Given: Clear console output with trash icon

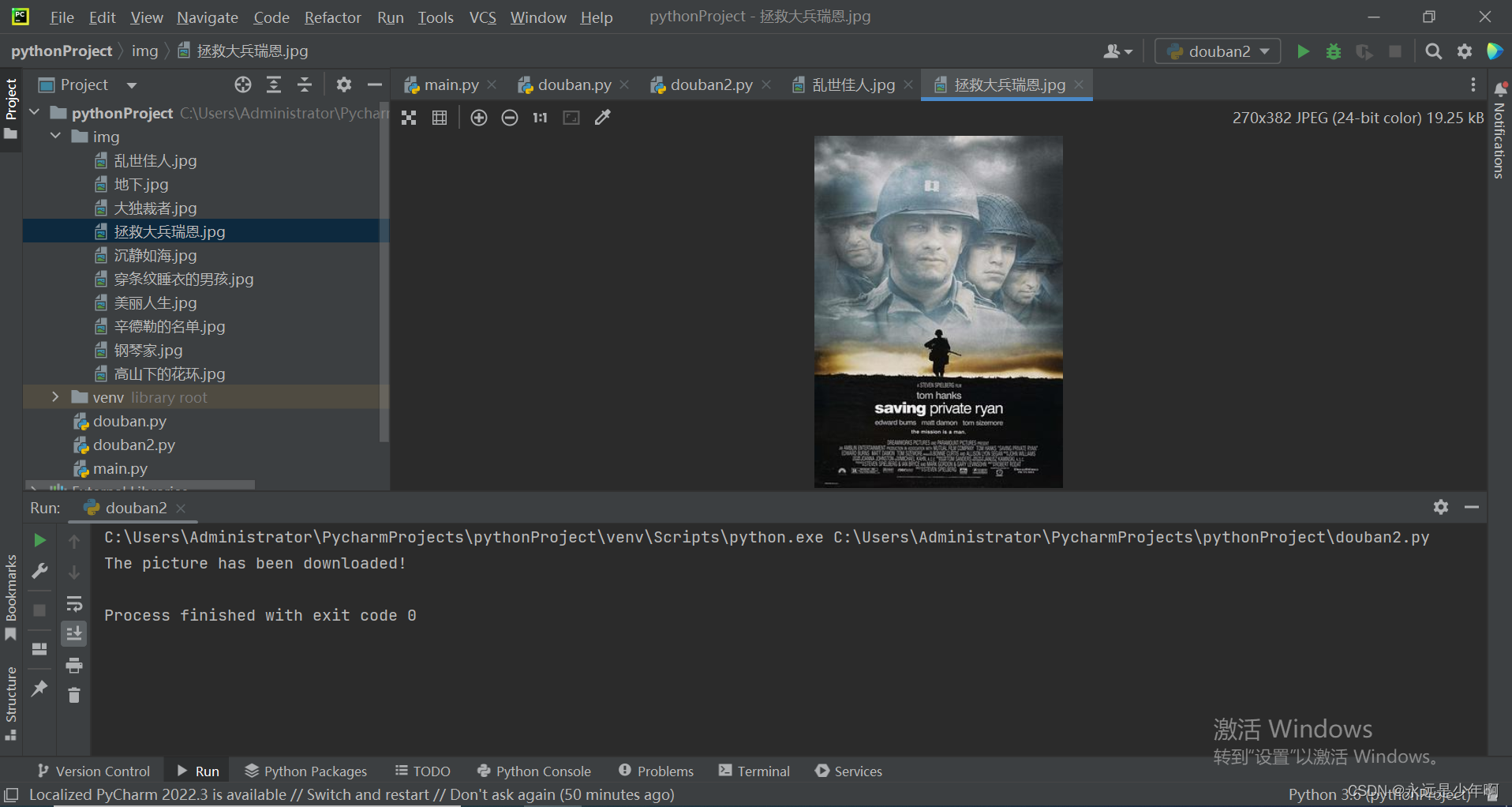Looking at the screenshot, I should (x=74, y=695).
